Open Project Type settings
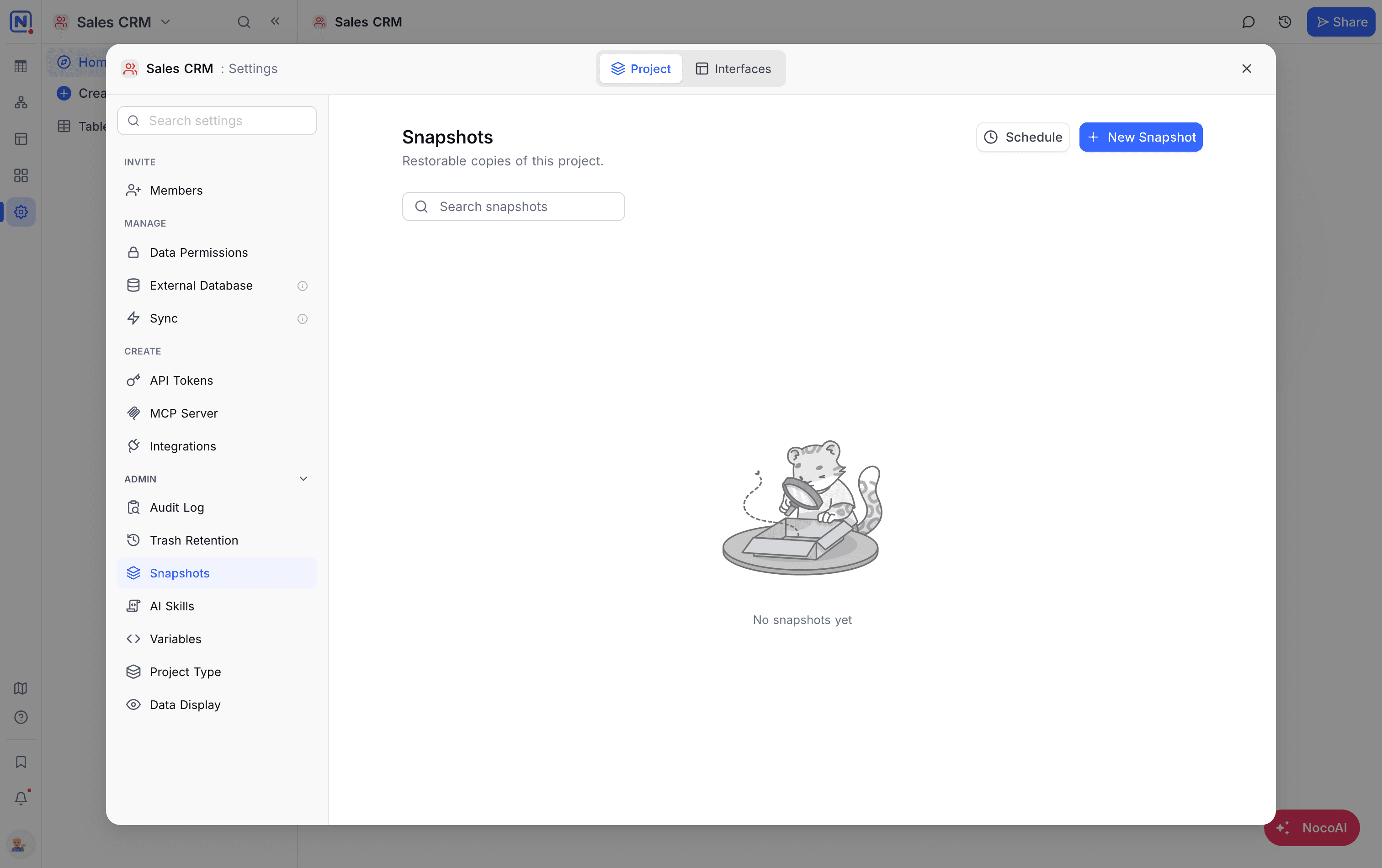Viewport: 1382px width, 868px height. 217,671
